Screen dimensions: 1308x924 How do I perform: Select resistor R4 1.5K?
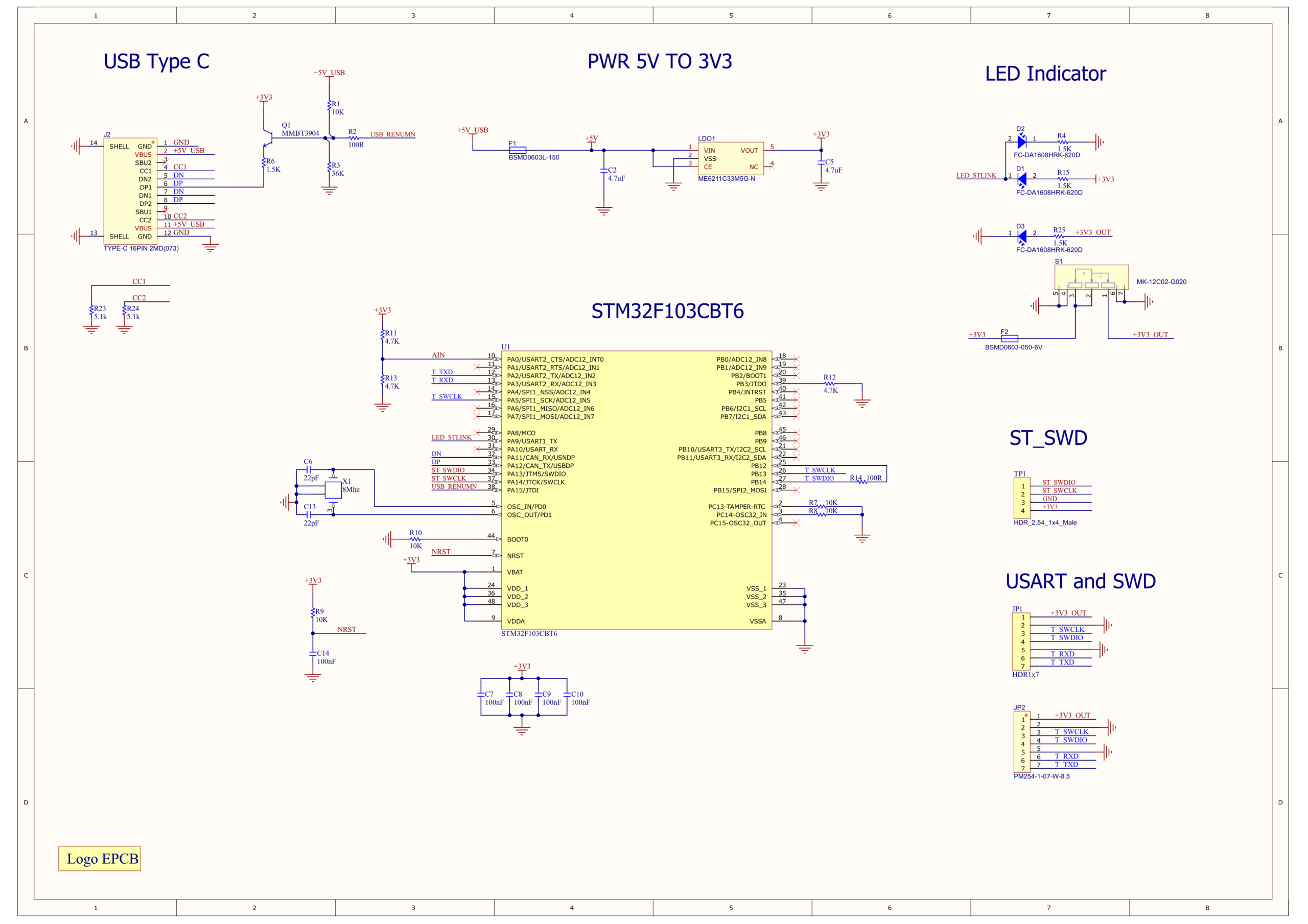coord(1062,142)
